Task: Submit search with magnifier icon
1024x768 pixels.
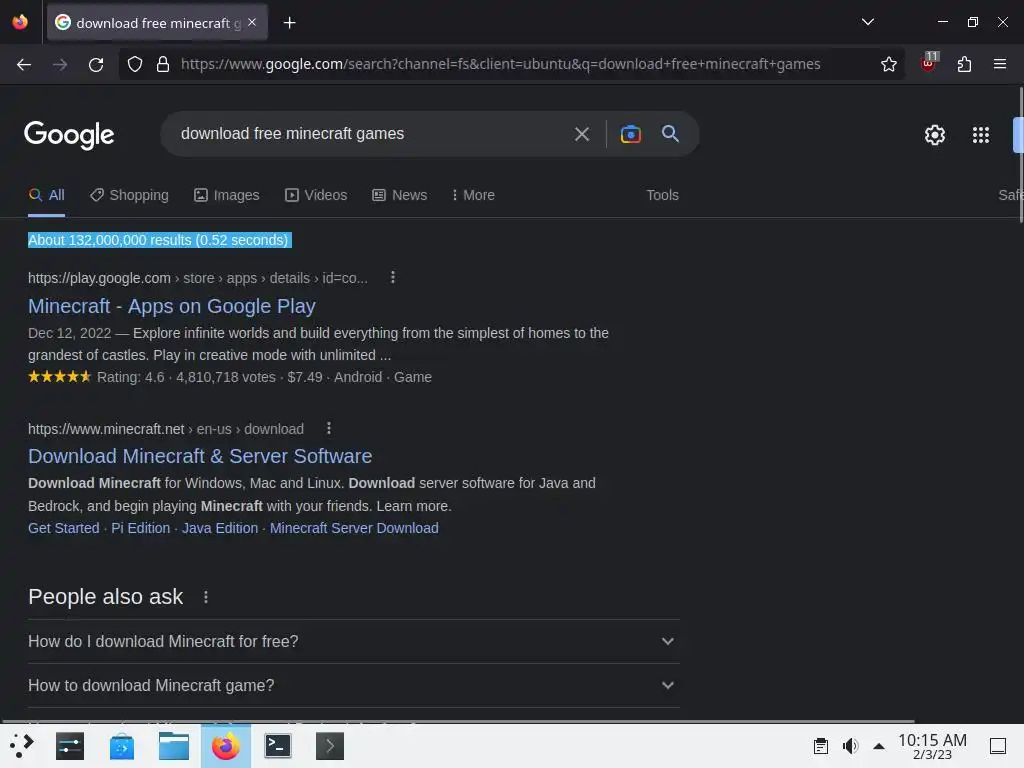Action: click(x=670, y=133)
